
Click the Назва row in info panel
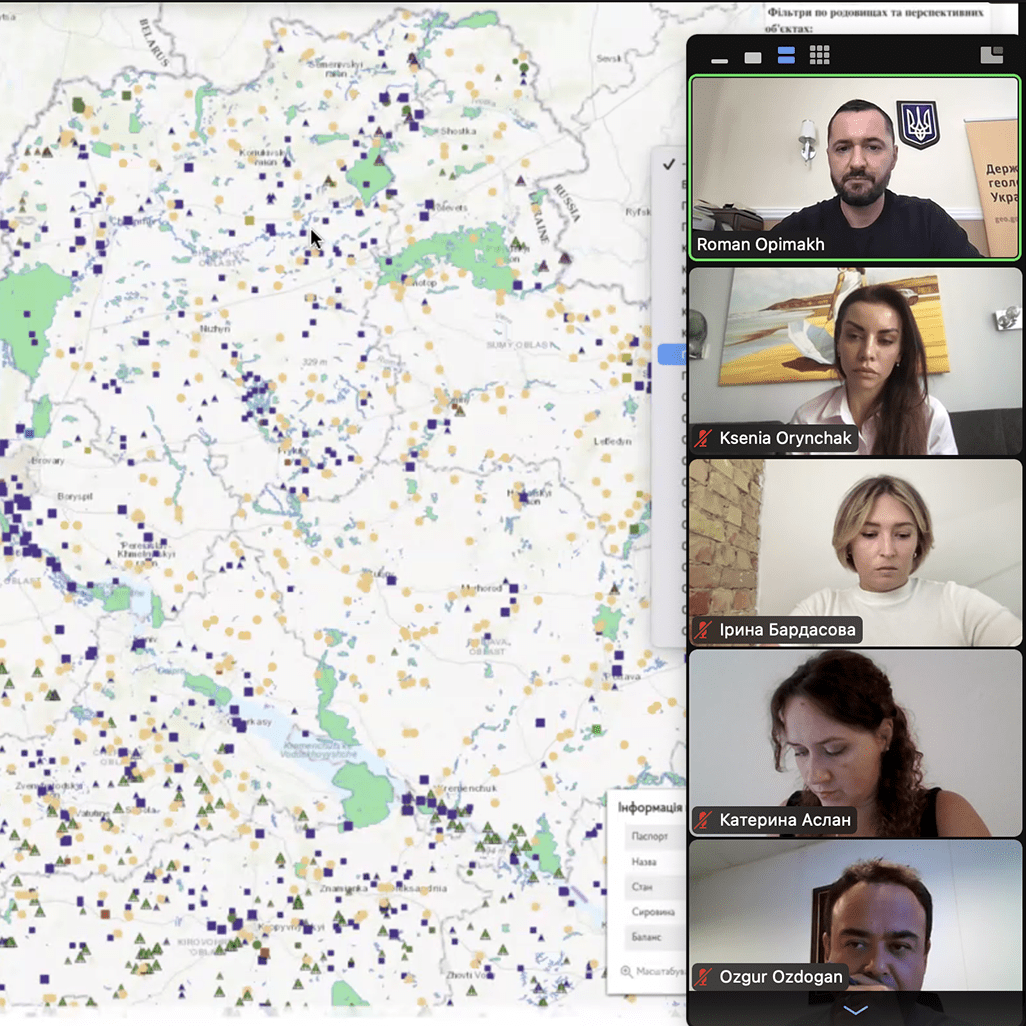654,862
